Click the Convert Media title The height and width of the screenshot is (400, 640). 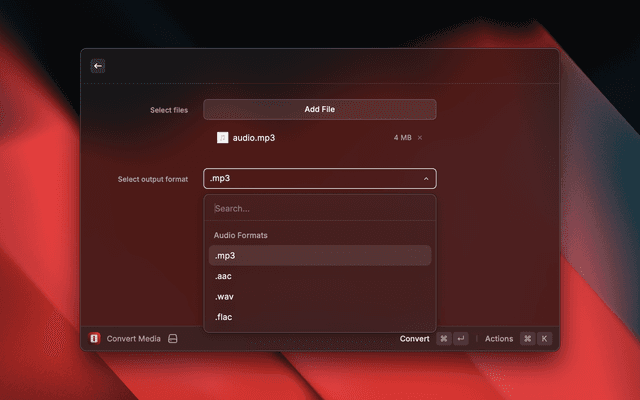(x=133, y=339)
